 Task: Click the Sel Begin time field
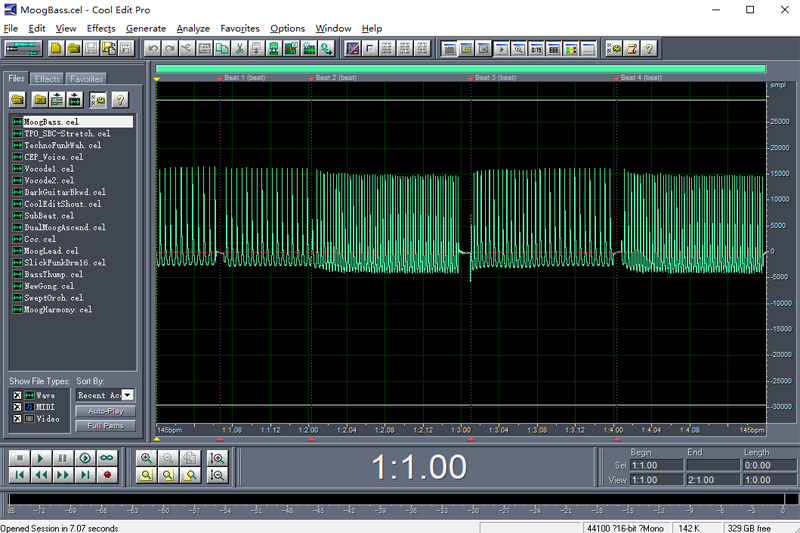[x=657, y=465]
